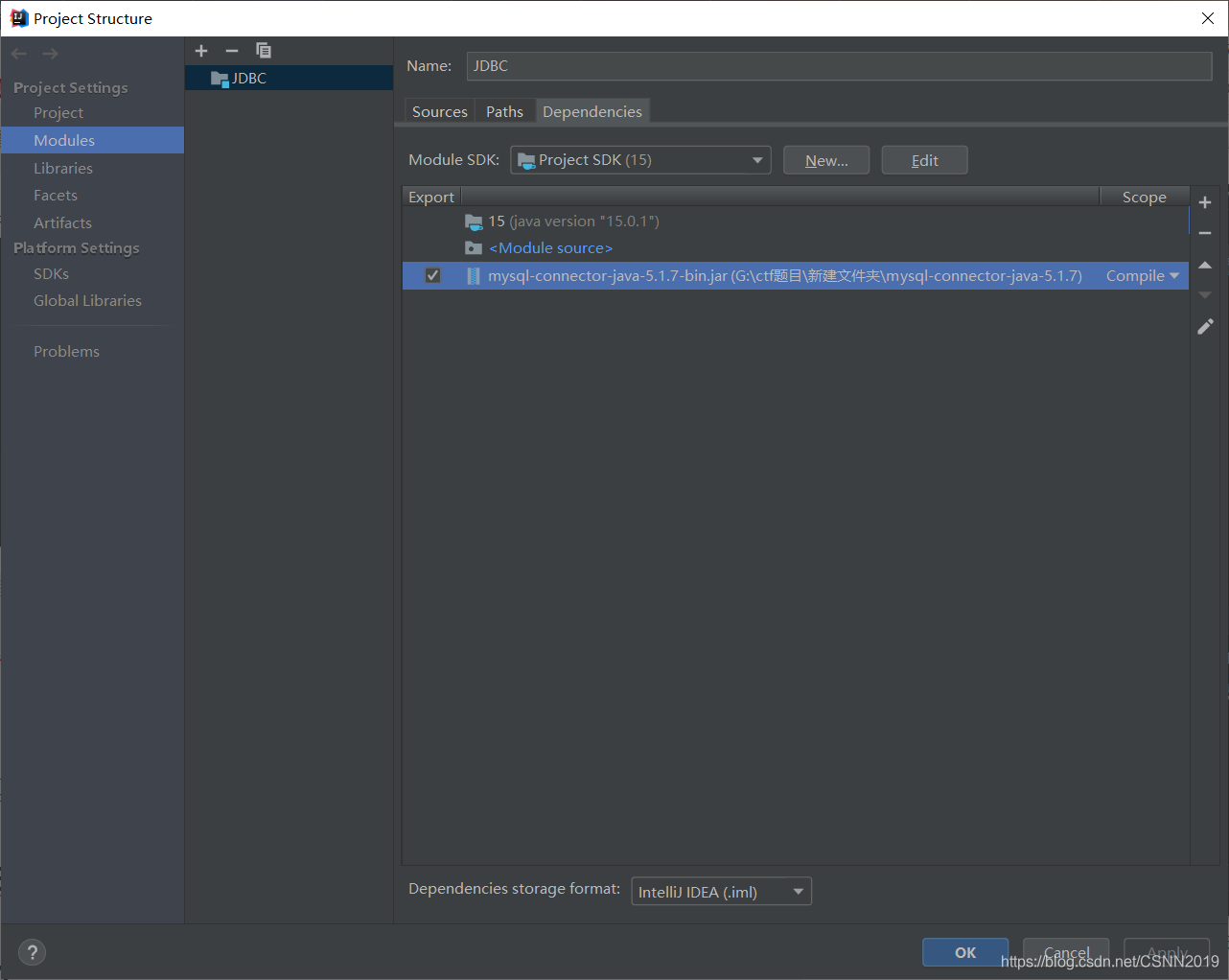Screen dimensions: 1229x980
Task: Remove the selected dependency
Action: pos(1205,233)
